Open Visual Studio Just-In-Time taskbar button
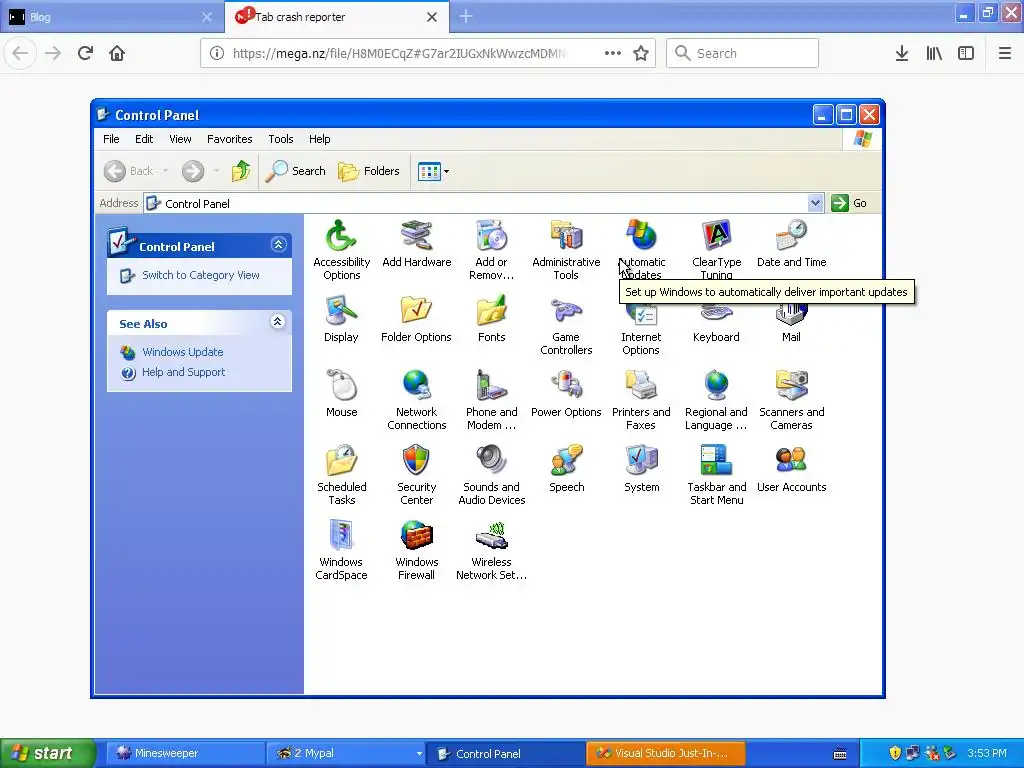The height and width of the screenshot is (768, 1024). click(665, 754)
